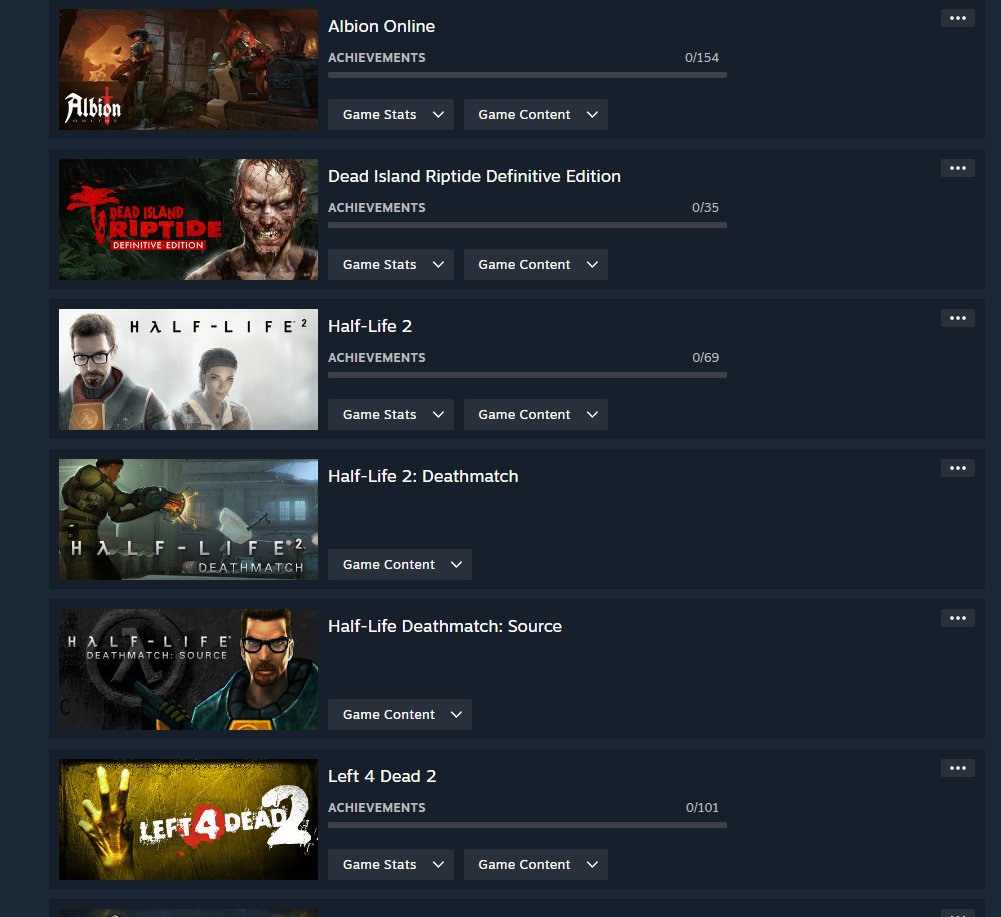Open the Half-Life Deathmatch: Source title link

pyautogui.click(x=445, y=626)
